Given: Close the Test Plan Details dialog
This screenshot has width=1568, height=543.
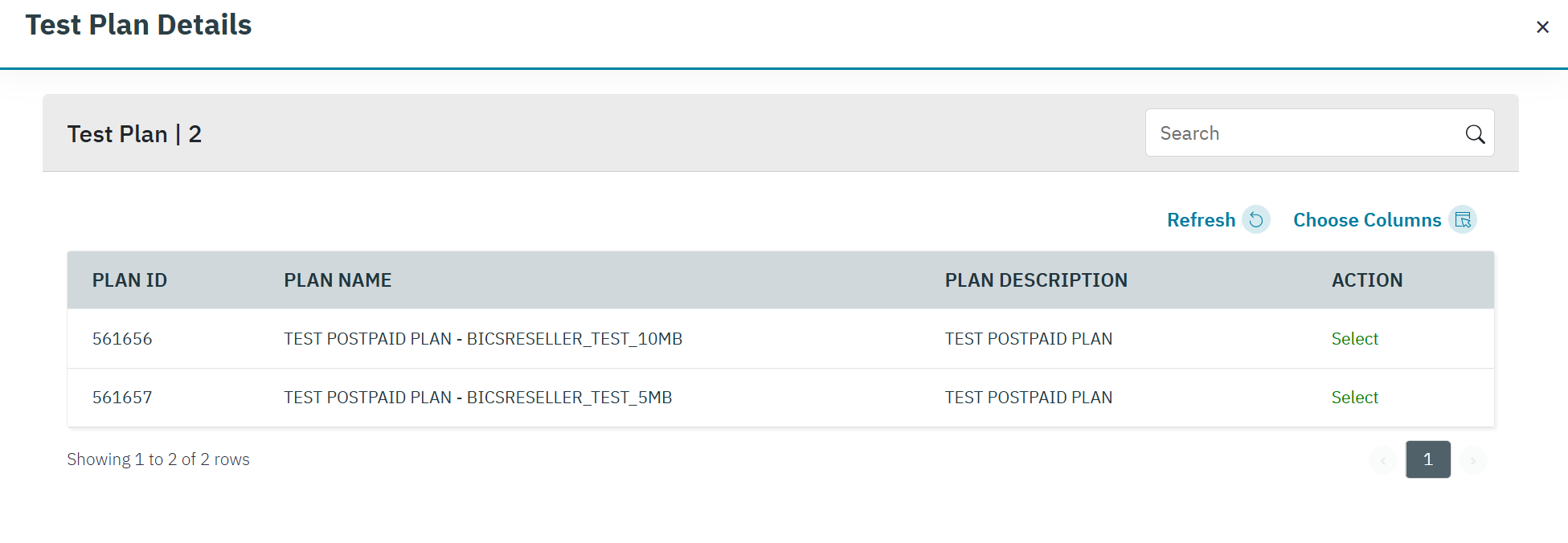Looking at the screenshot, I should 1542,27.
